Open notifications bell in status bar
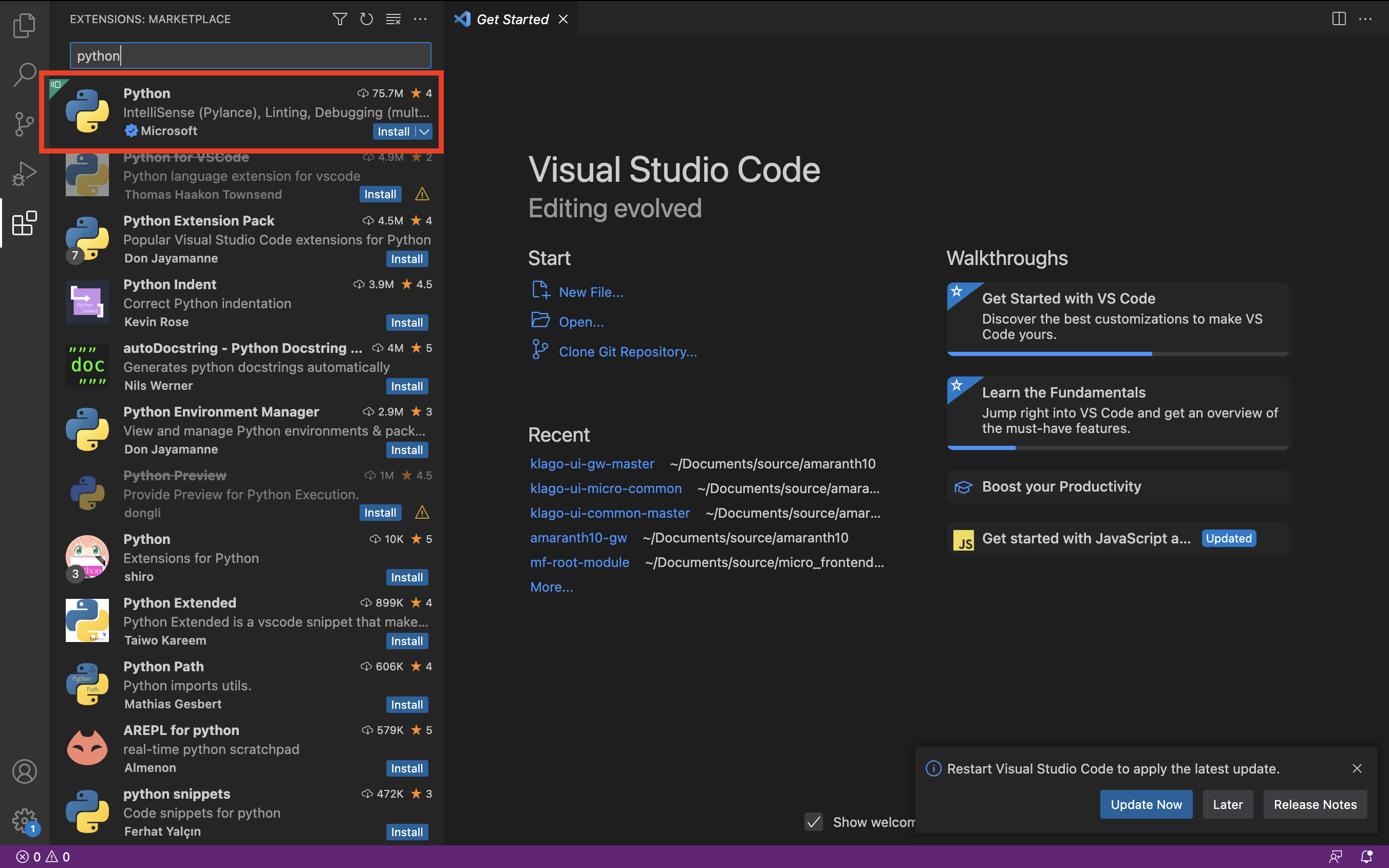 click(x=1366, y=857)
